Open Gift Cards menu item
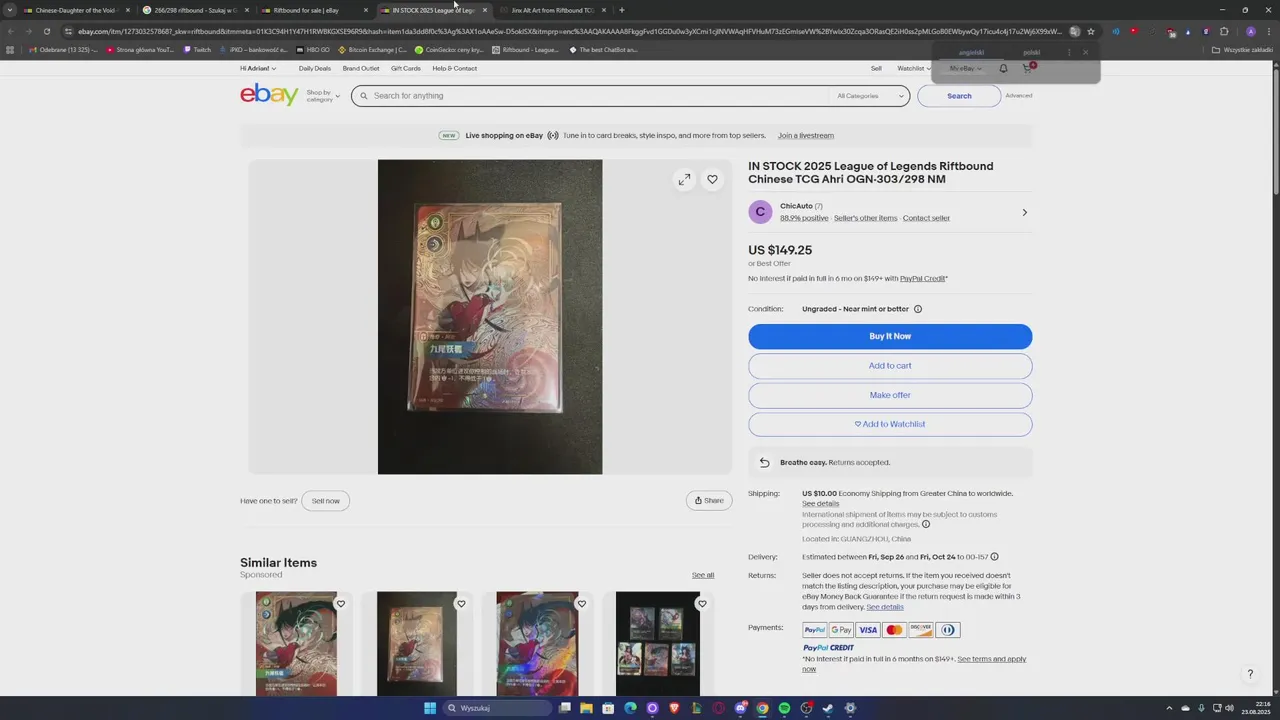The width and height of the screenshot is (1280, 720). pyautogui.click(x=406, y=68)
